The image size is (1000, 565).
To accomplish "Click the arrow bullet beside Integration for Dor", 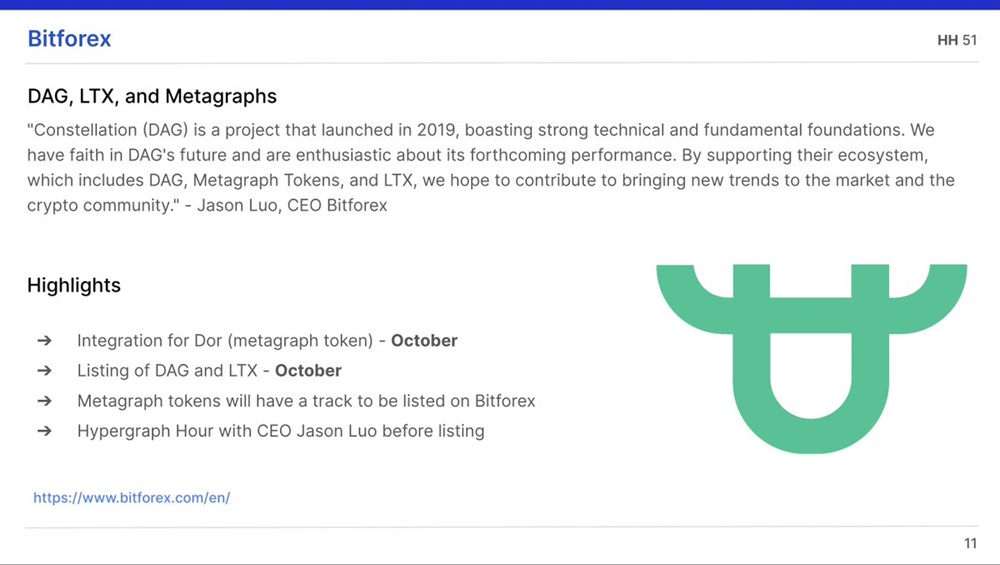I will click(44, 341).
